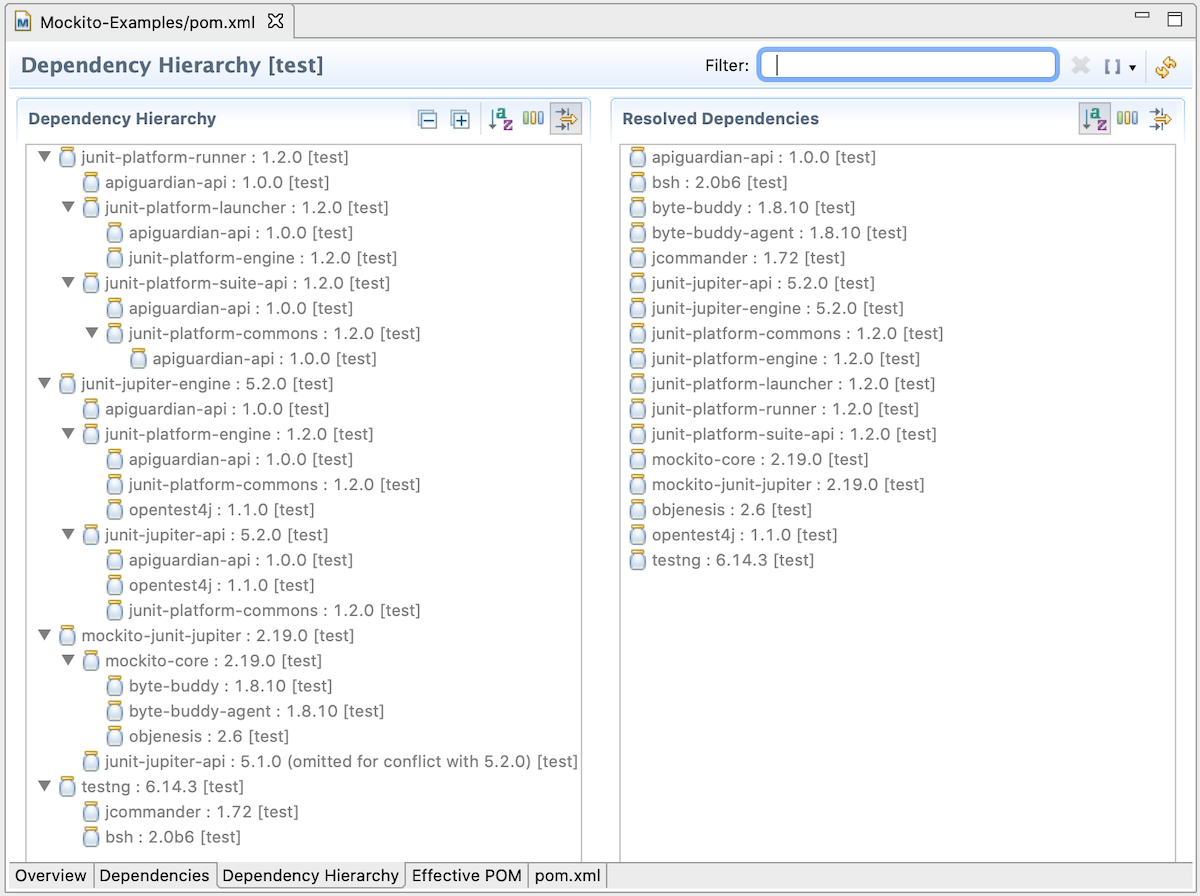Click jar icon of byte-buddy in Resolved Dependencies

638,207
